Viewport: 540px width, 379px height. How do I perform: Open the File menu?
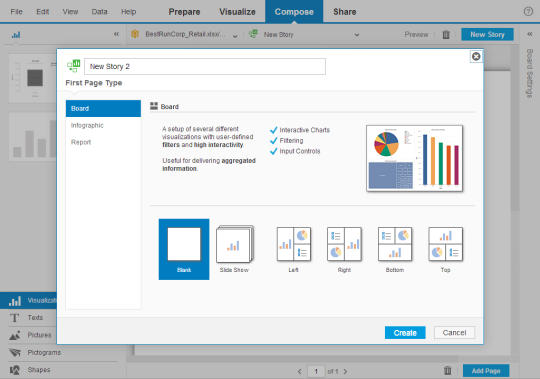(17, 12)
